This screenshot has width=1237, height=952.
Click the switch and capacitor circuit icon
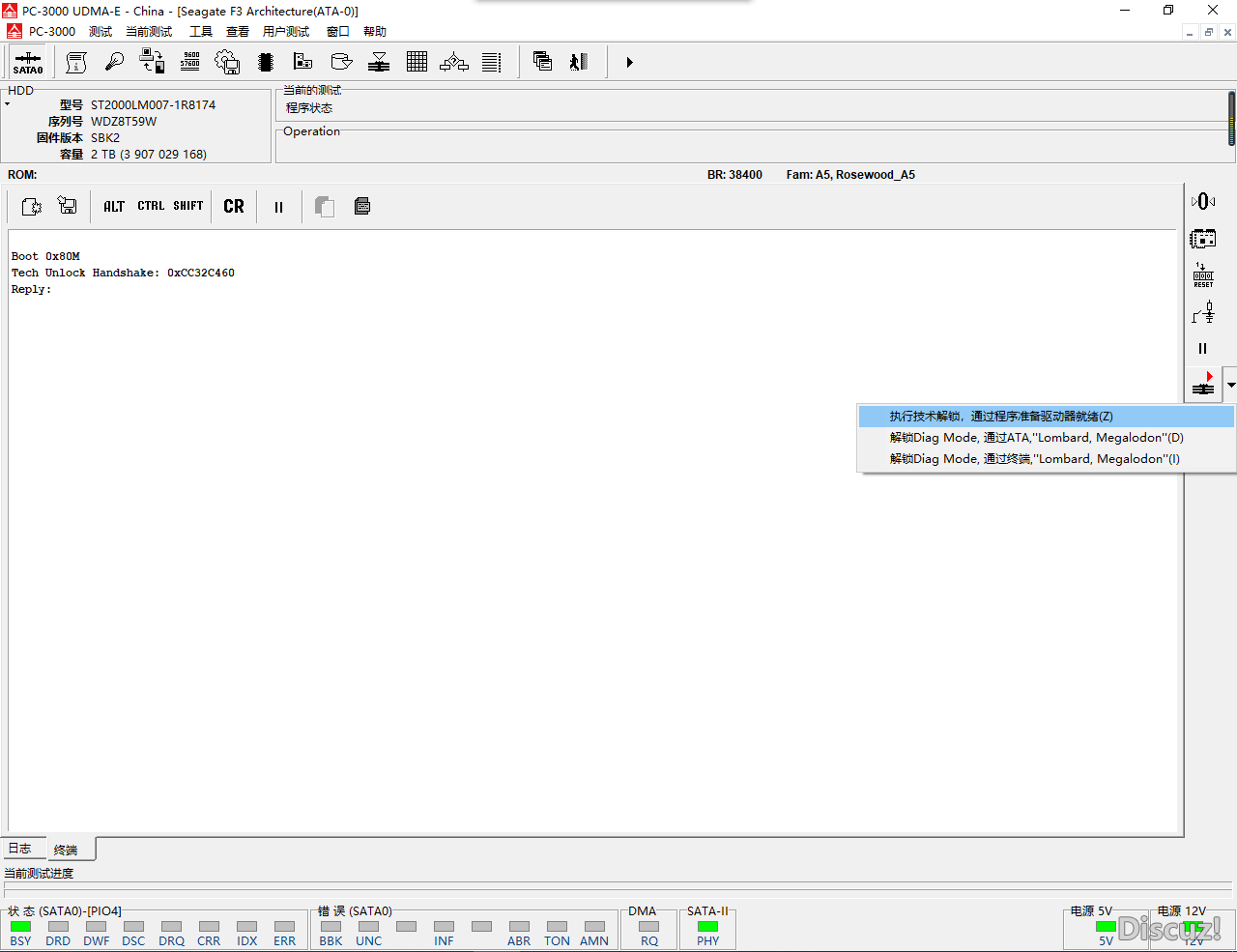pos(1203,312)
